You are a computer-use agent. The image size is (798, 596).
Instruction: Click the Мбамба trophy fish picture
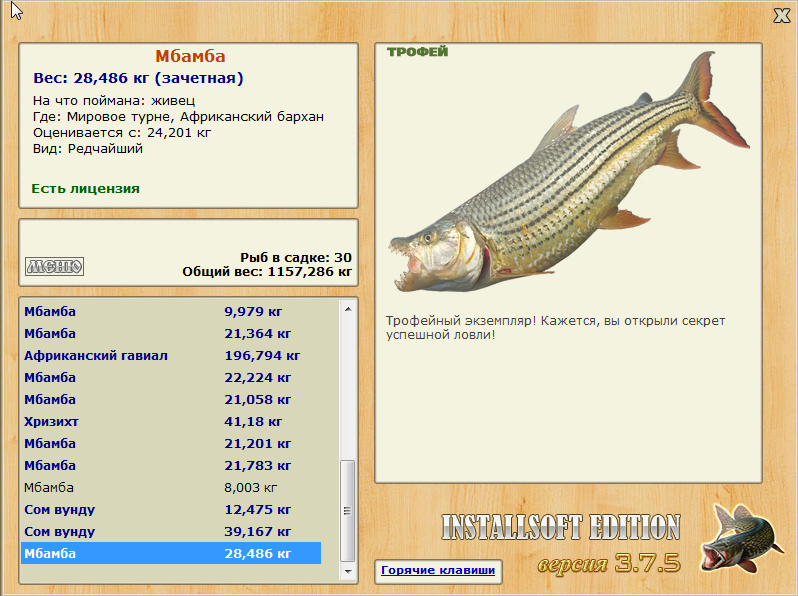point(568,172)
